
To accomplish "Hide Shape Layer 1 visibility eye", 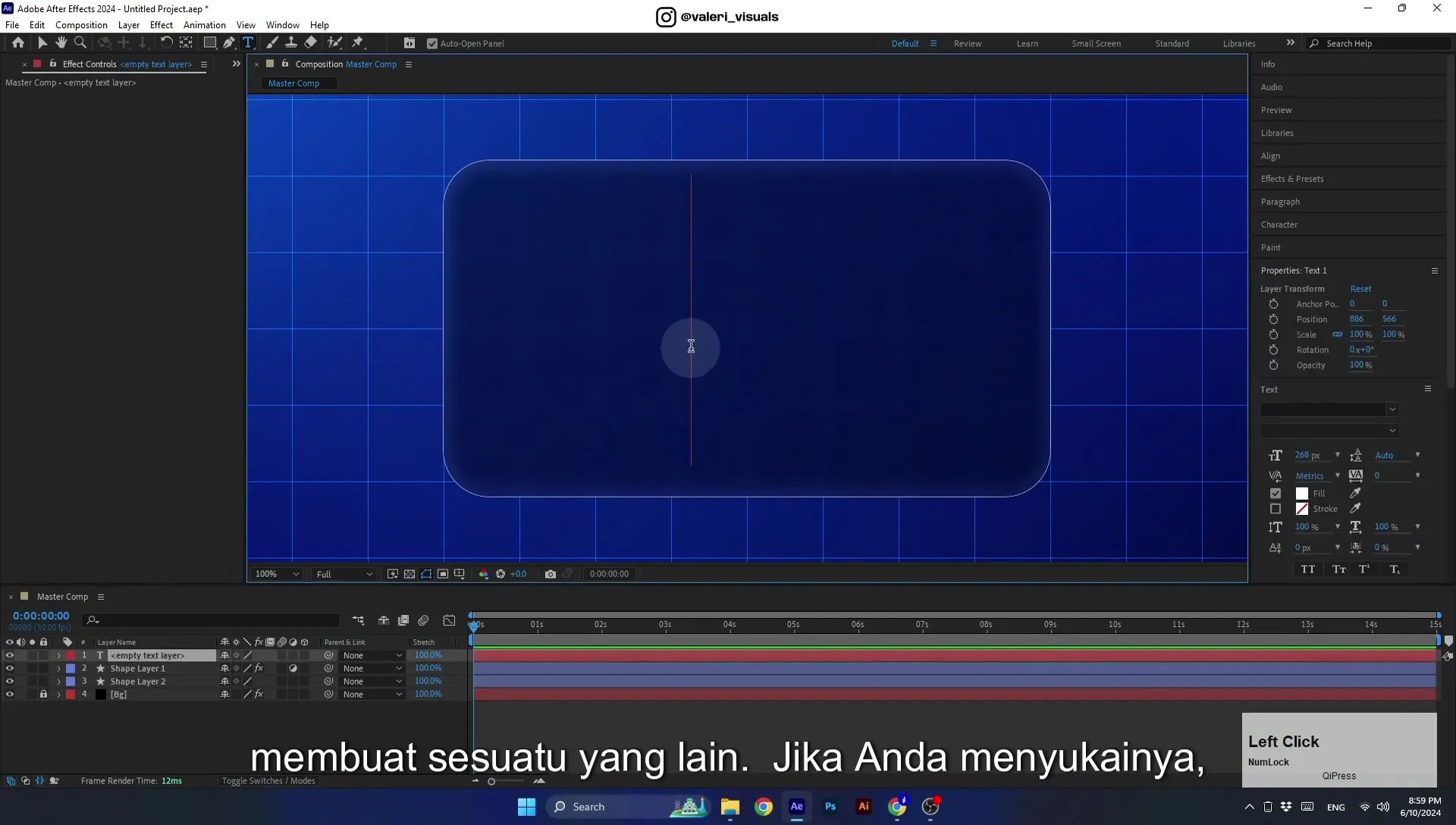I will tap(9, 668).
